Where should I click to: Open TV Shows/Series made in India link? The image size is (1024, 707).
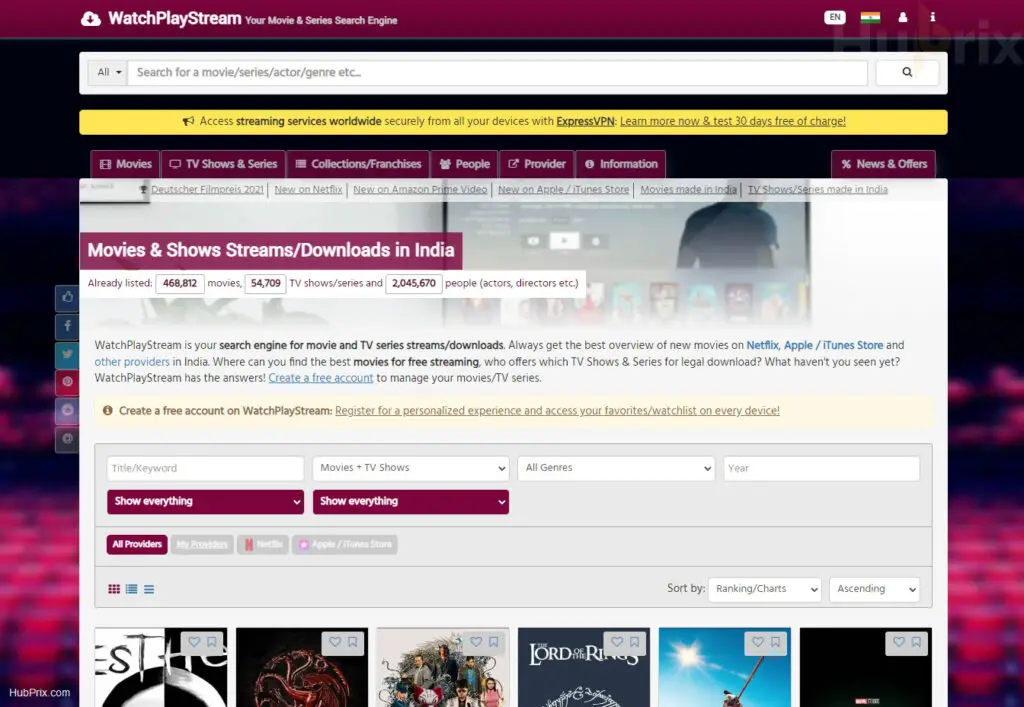(818, 189)
